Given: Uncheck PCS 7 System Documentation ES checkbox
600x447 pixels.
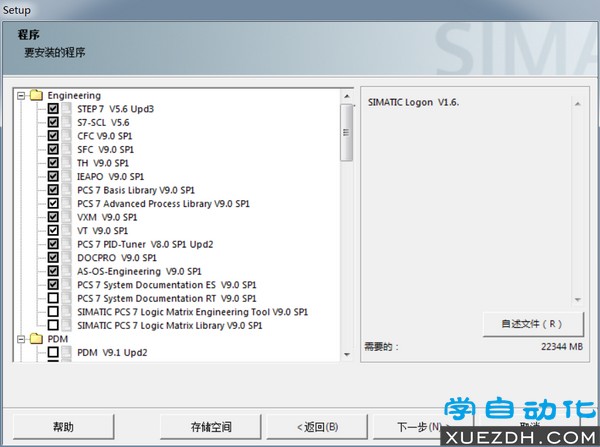Looking at the screenshot, I should [x=53, y=284].
